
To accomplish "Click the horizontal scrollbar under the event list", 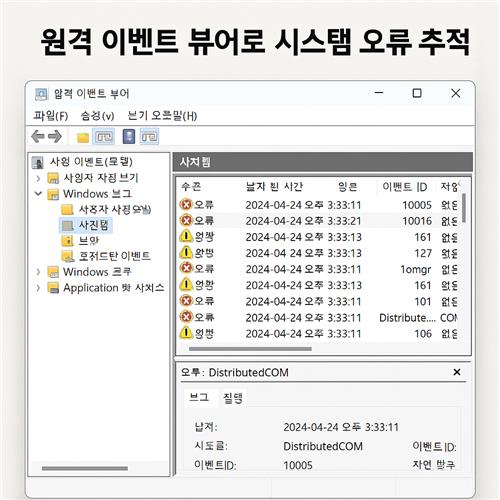I will coord(250,349).
